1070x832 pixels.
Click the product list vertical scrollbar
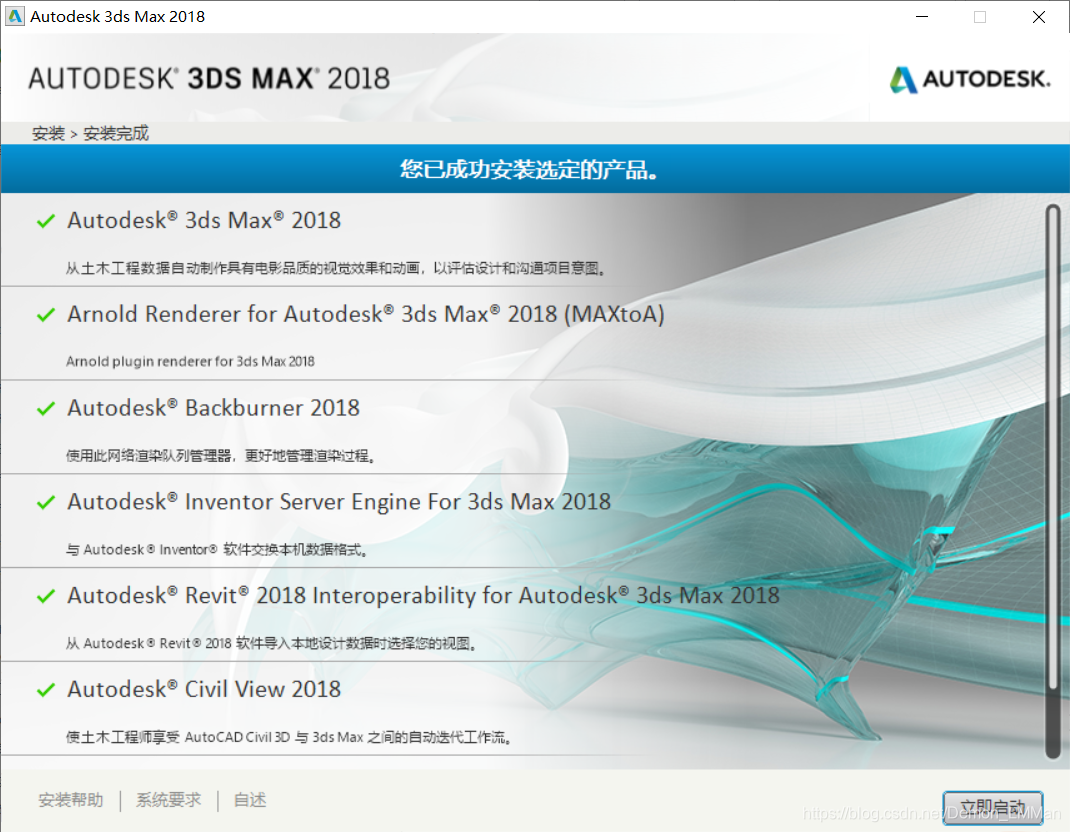pyautogui.click(x=1053, y=481)
